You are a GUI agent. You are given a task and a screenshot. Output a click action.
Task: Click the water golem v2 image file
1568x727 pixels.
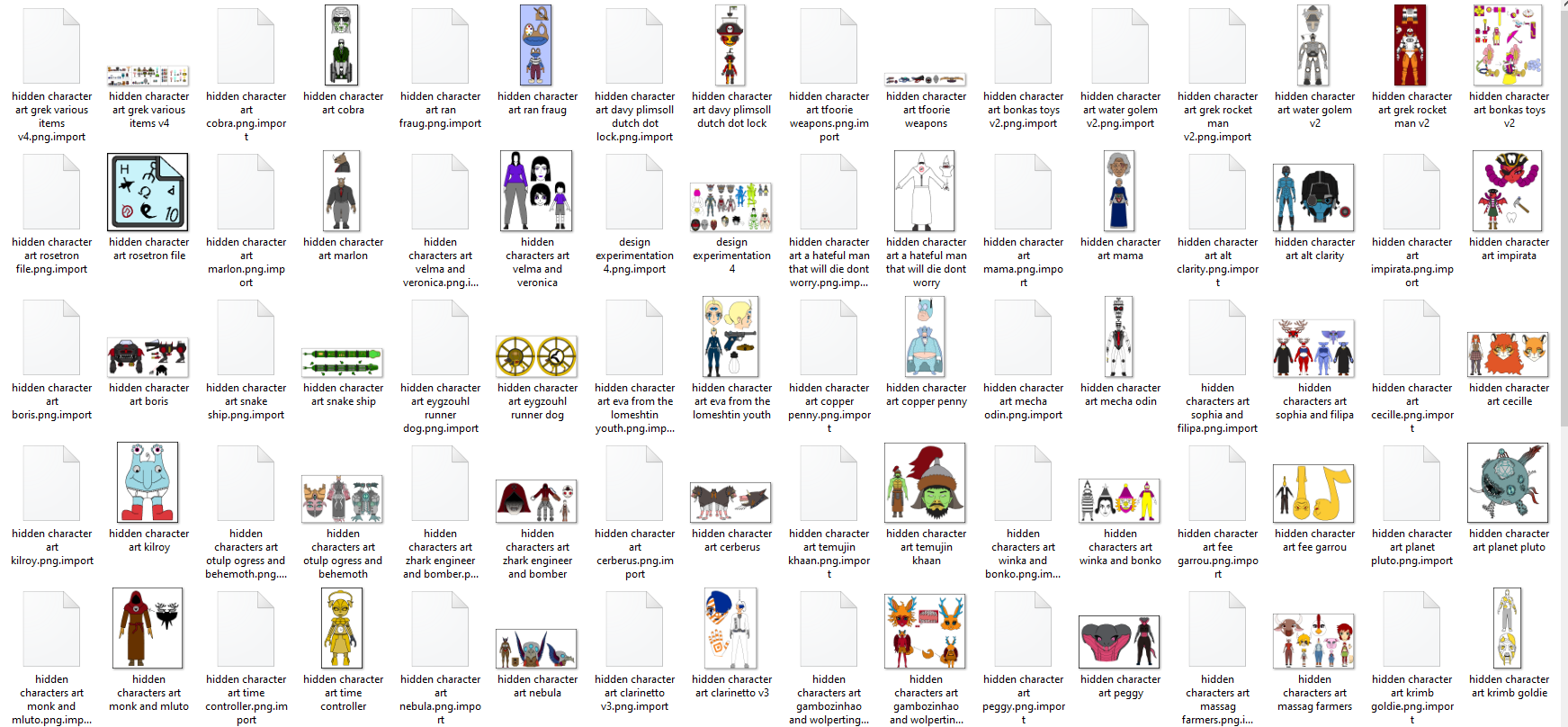(1313, 45)
